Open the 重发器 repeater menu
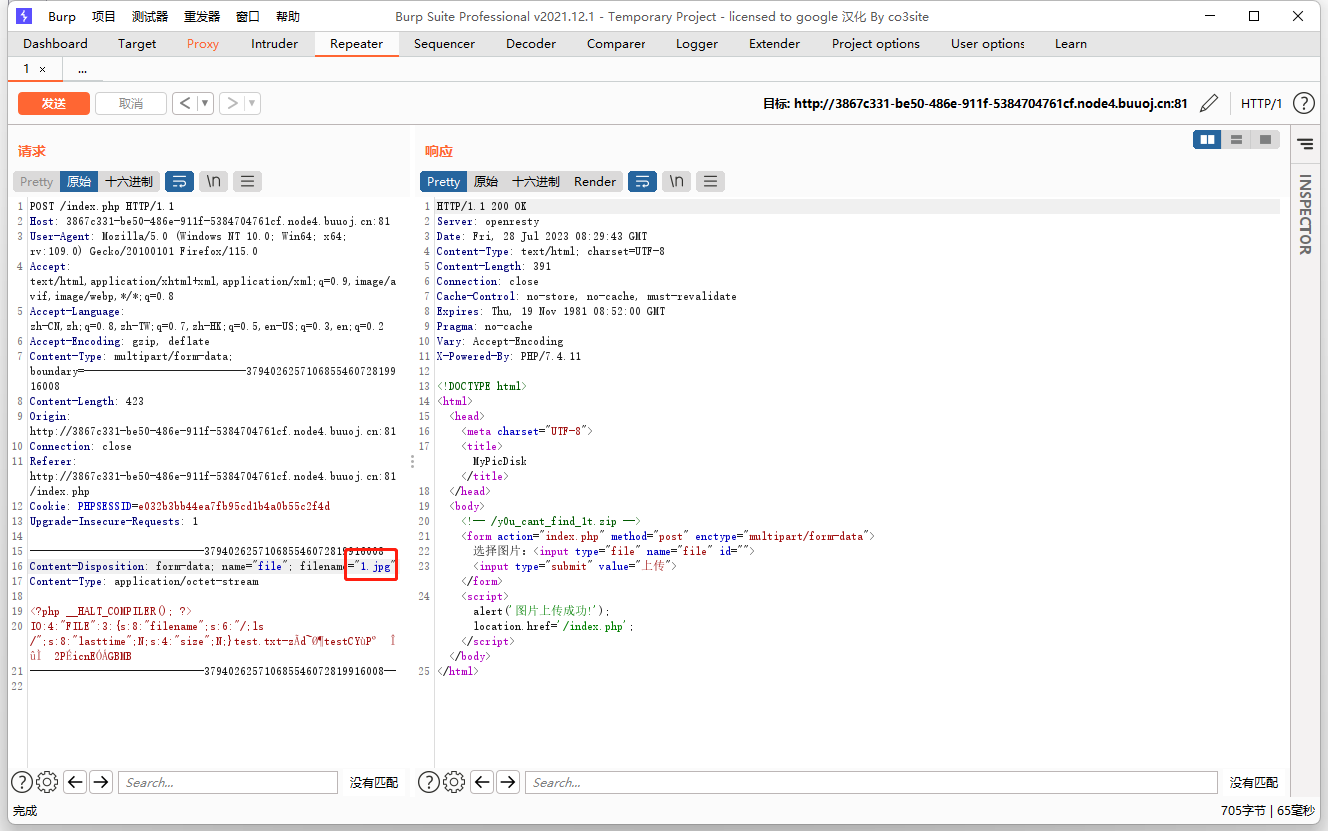 pos(202,16)
